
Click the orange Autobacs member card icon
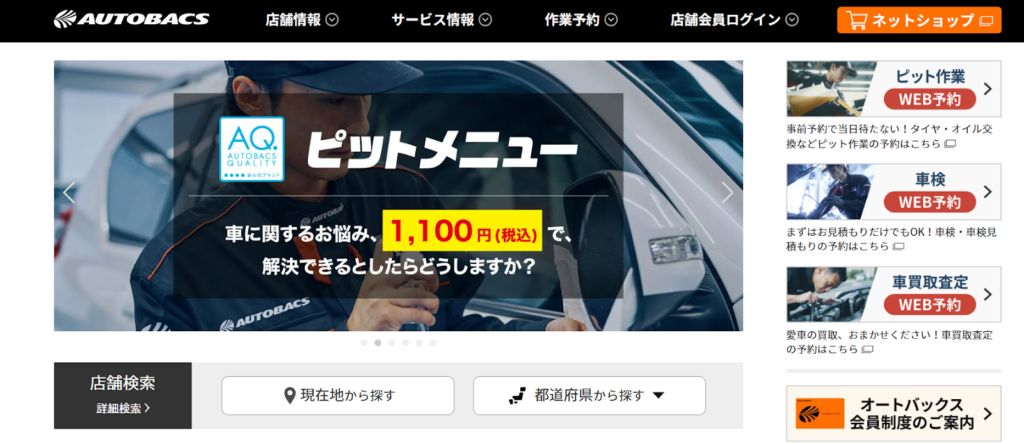pyautogui.click(x=820, y=413)
